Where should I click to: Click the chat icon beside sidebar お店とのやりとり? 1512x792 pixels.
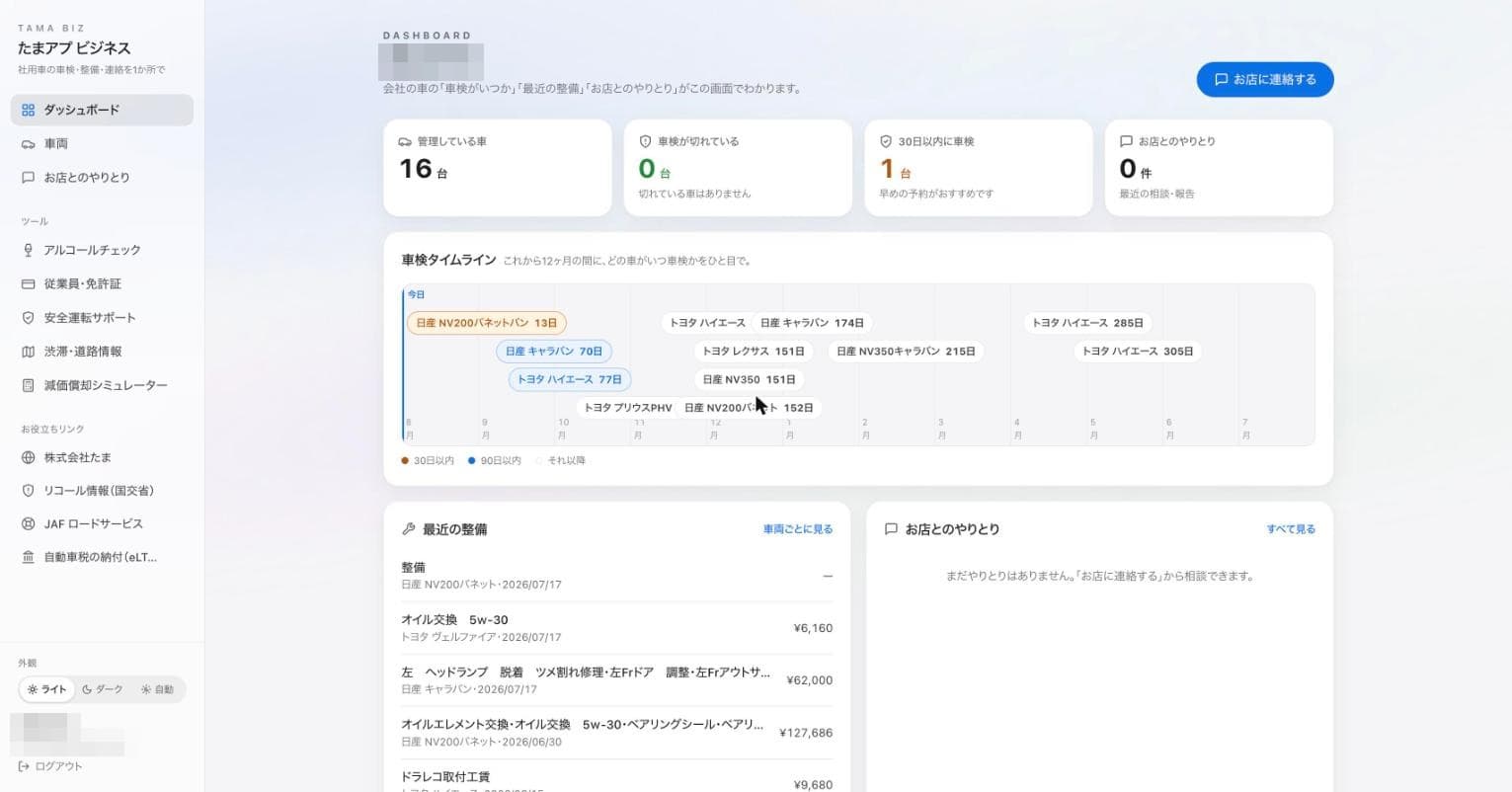click(28, 178)
